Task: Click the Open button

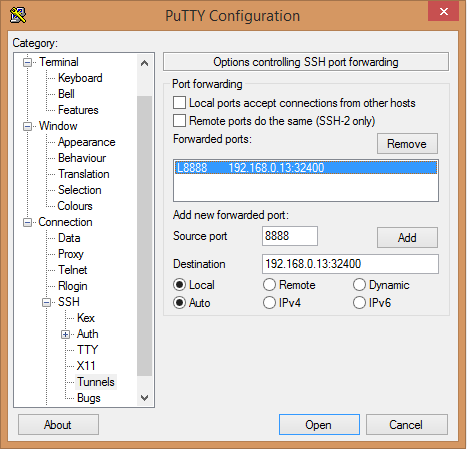Action: coord(319,425)
